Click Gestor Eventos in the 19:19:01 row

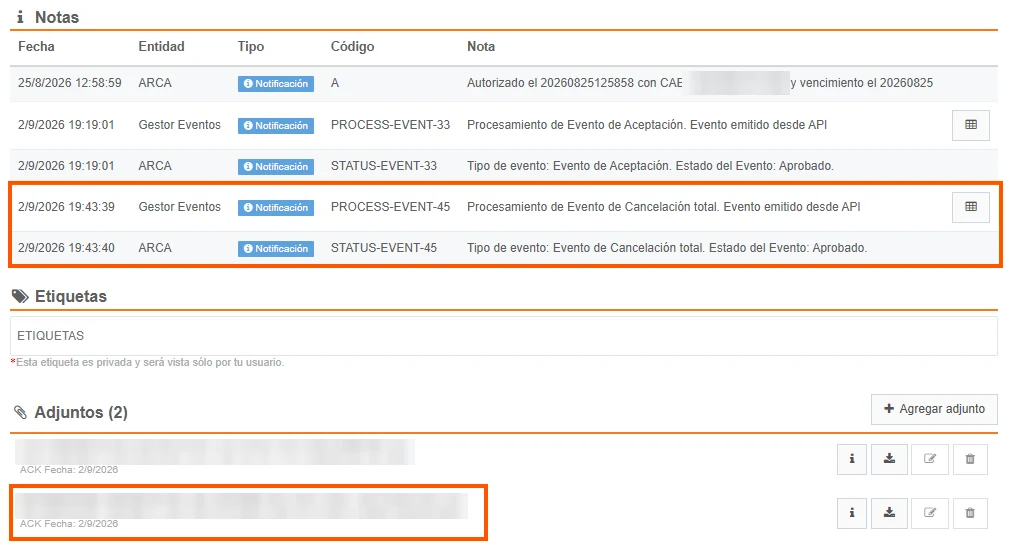[180, 125]
